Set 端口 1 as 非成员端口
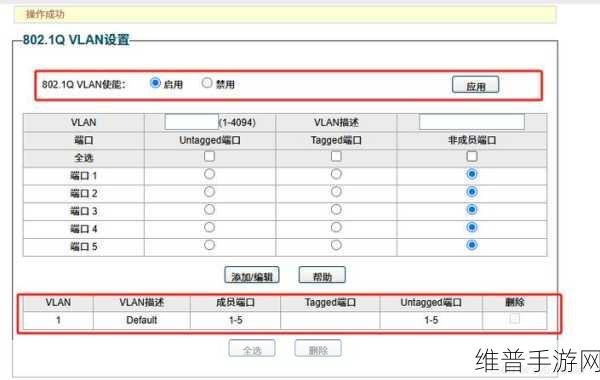Image resolution: width=600 pixels, height=380 pixels. pyautogui.click(x=472, y=174)
